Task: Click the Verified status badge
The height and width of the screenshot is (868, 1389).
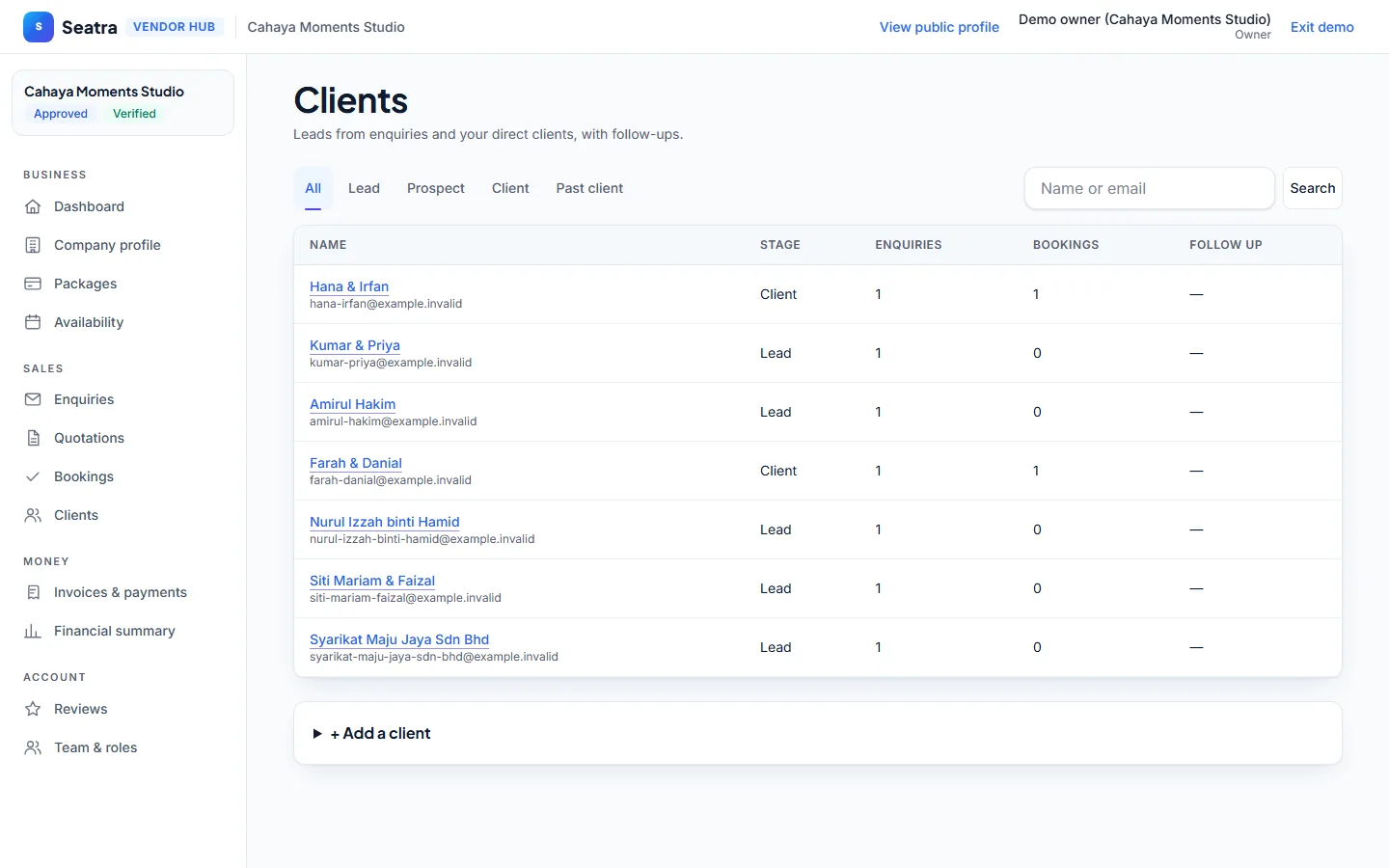Action: (x=134, y=114)
